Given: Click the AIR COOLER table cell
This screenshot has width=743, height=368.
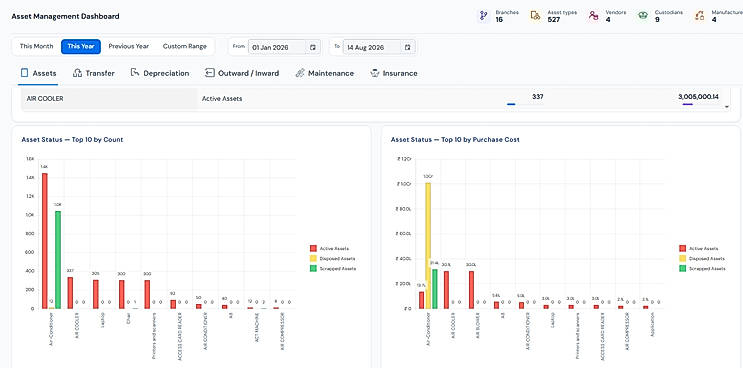Looking at the screenshot, I should tap(109, 99).
